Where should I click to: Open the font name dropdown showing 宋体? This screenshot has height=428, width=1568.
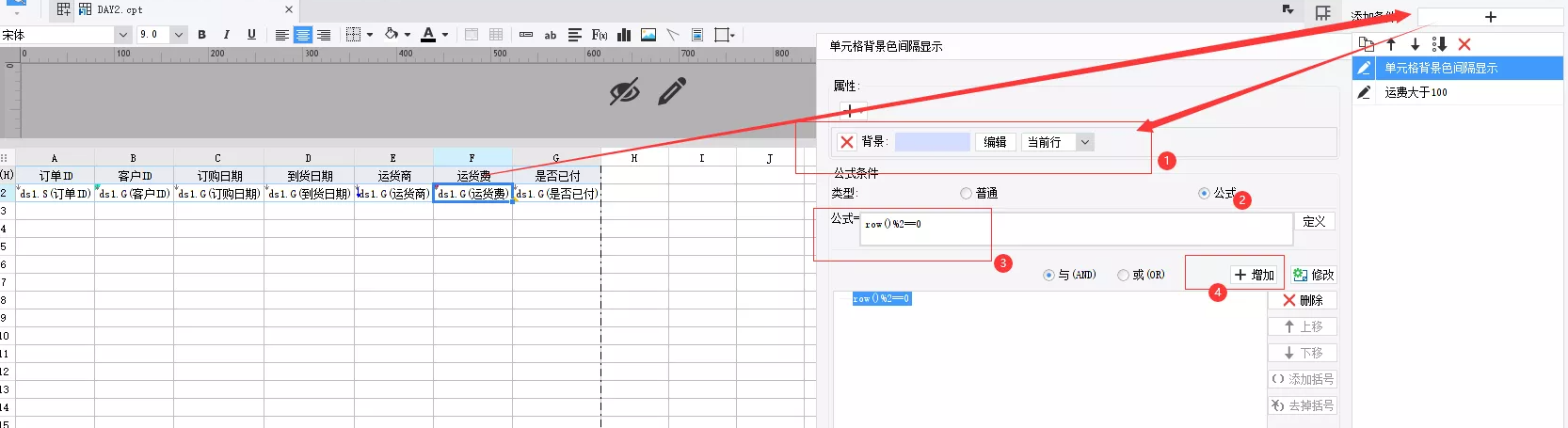tap(122, 35)
